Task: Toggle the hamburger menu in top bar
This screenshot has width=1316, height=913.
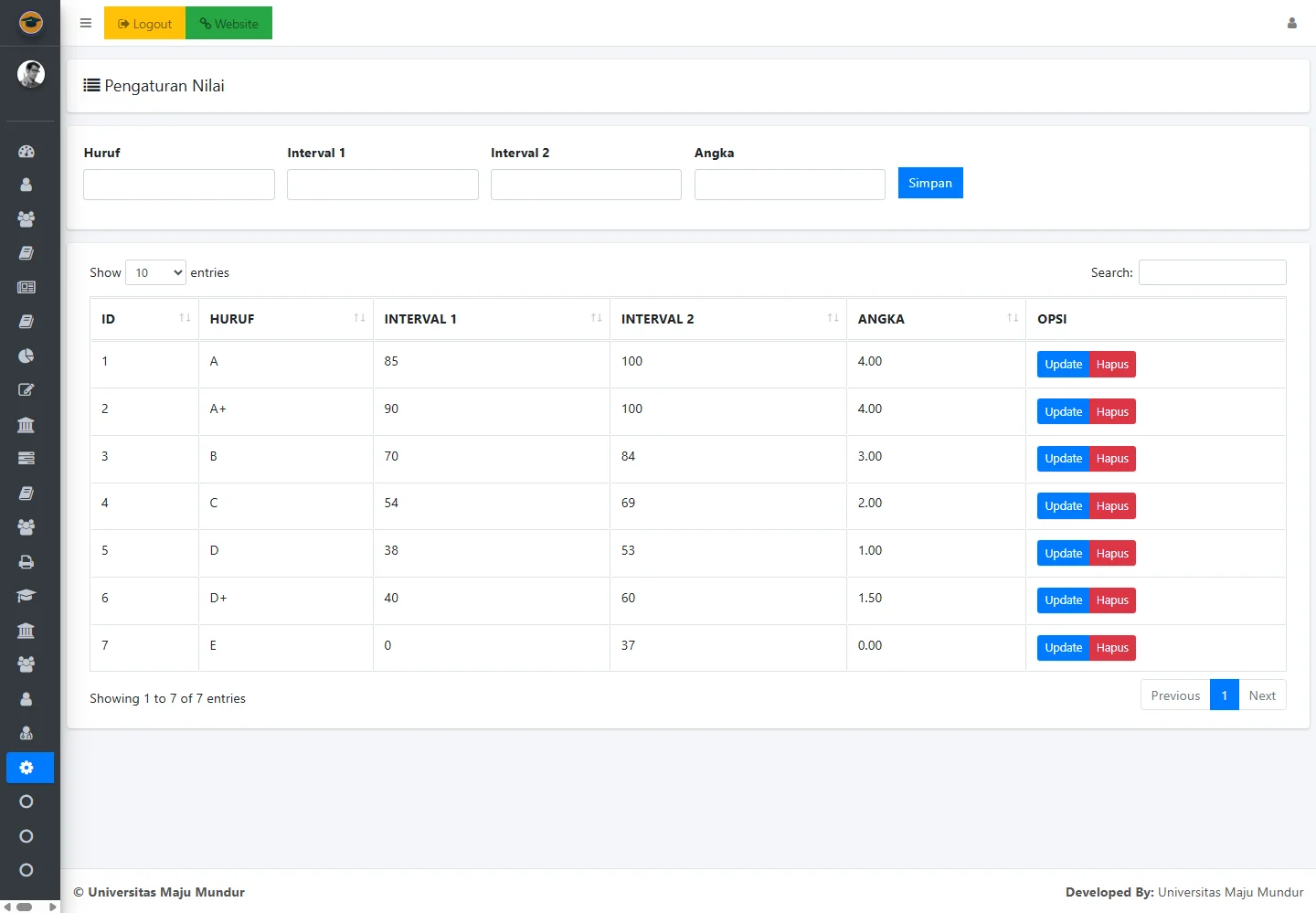Action: (x=86, y=24)
